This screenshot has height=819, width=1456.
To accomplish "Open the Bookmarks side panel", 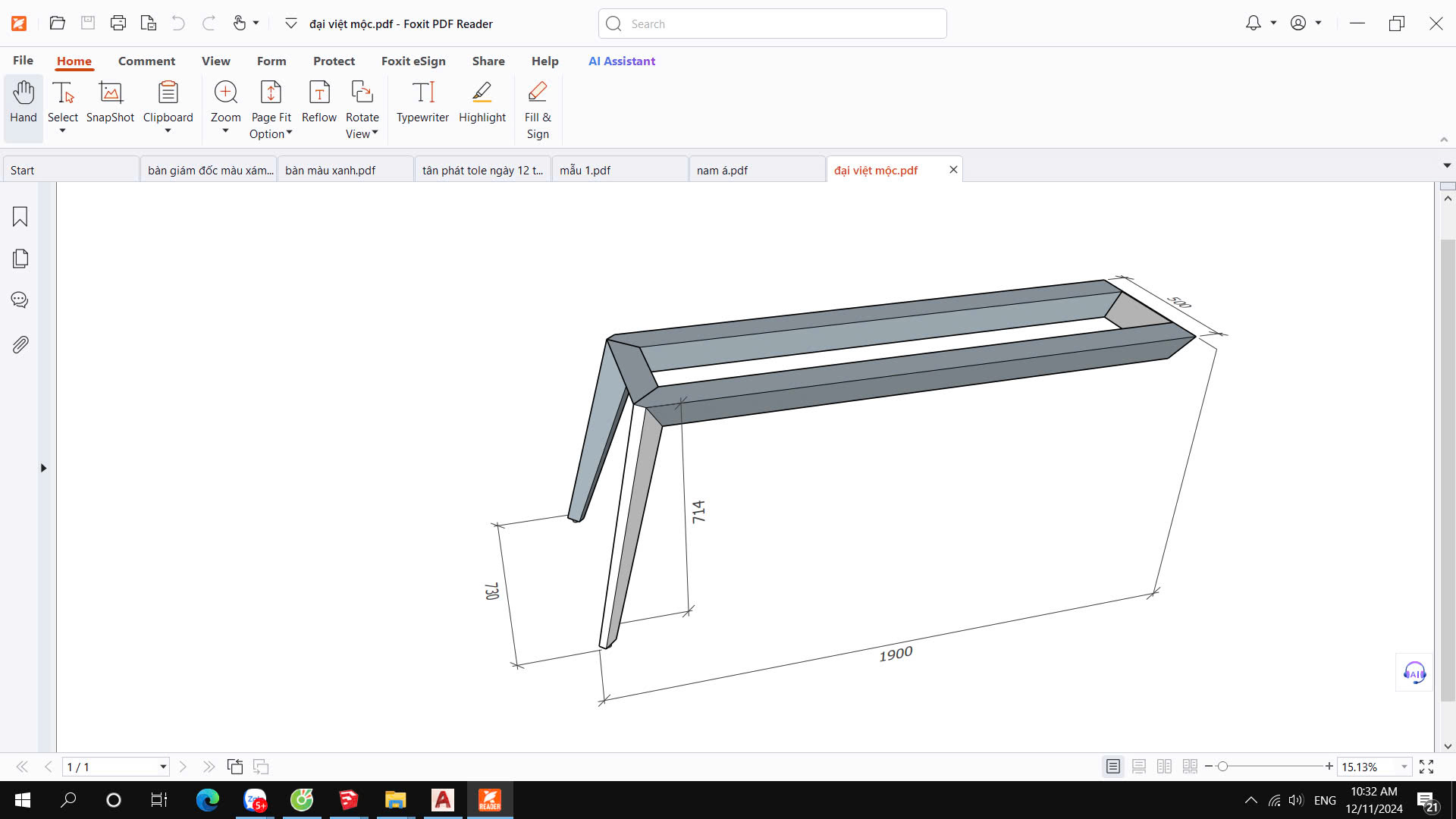I will pos(20,217).
